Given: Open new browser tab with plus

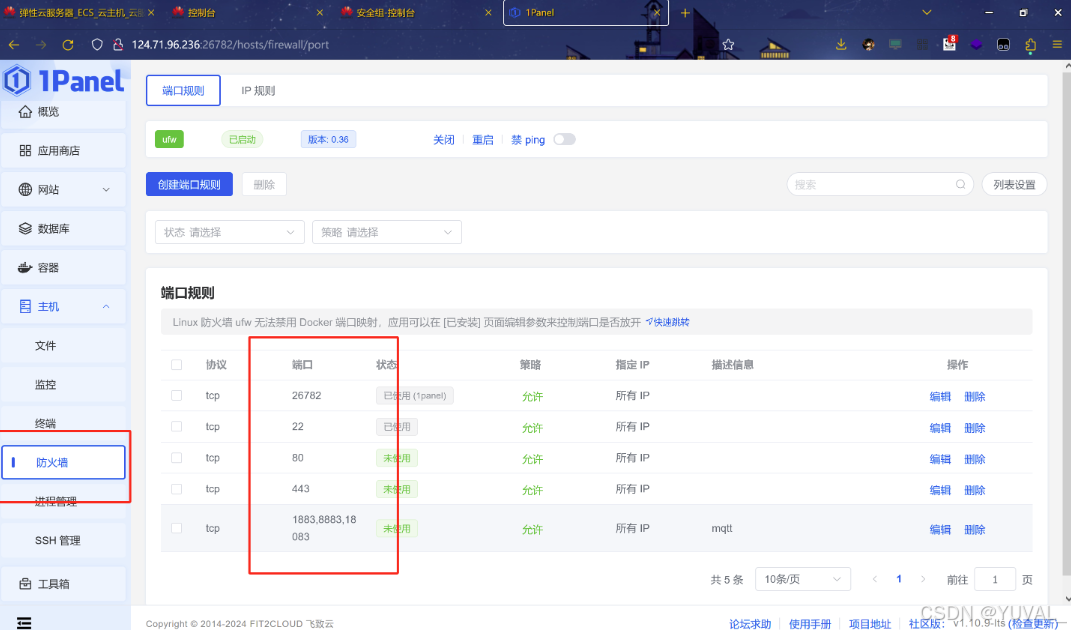Looking at the screenshot, I should point(685,12).
